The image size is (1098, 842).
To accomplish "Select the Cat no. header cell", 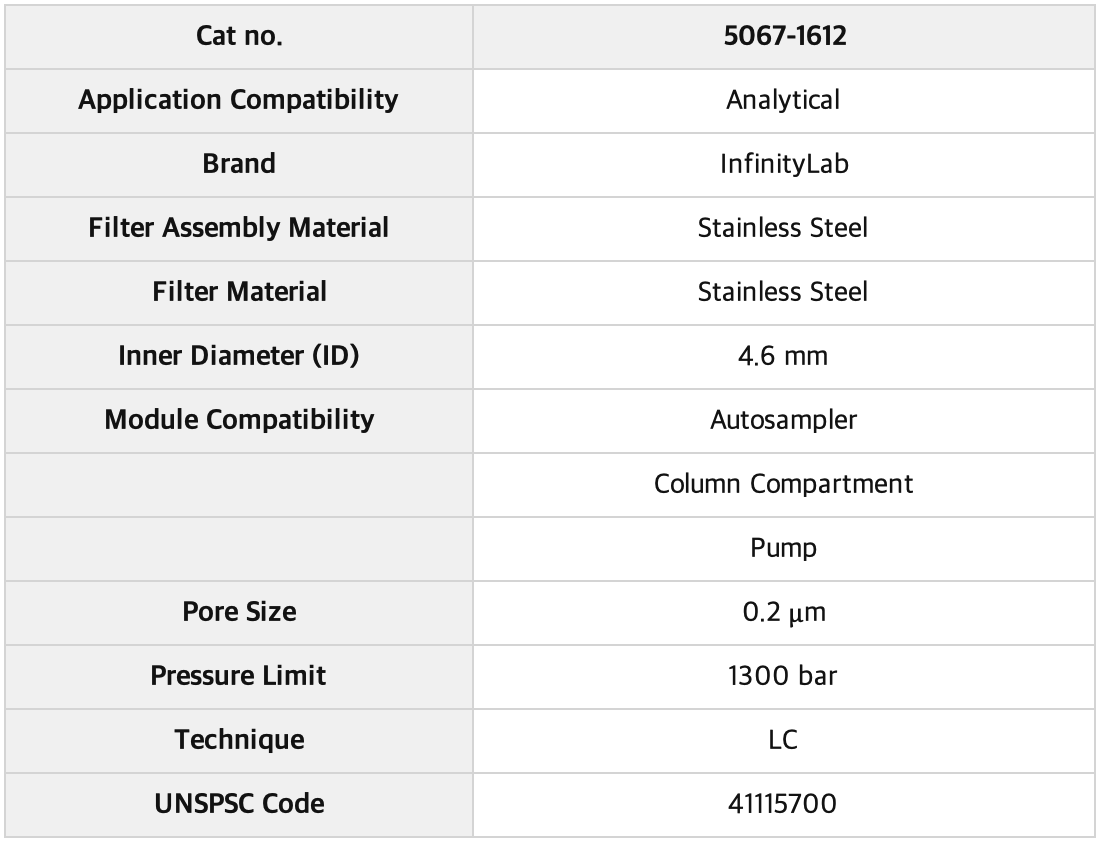I will click(x=239, y=36).
